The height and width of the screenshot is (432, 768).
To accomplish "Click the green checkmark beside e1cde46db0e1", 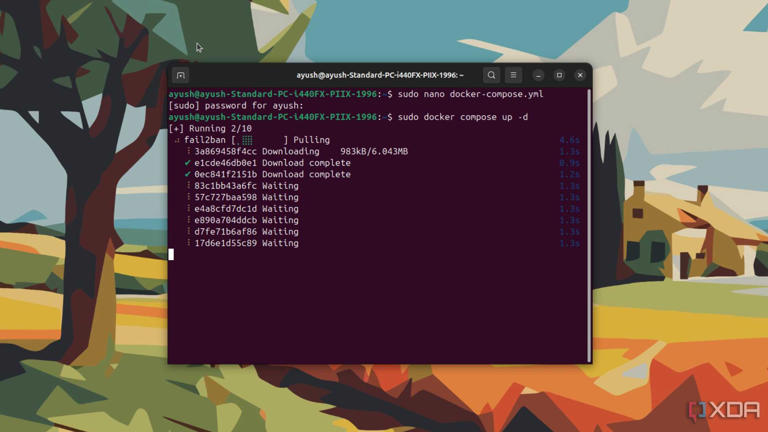I will (x=188, y=163).
